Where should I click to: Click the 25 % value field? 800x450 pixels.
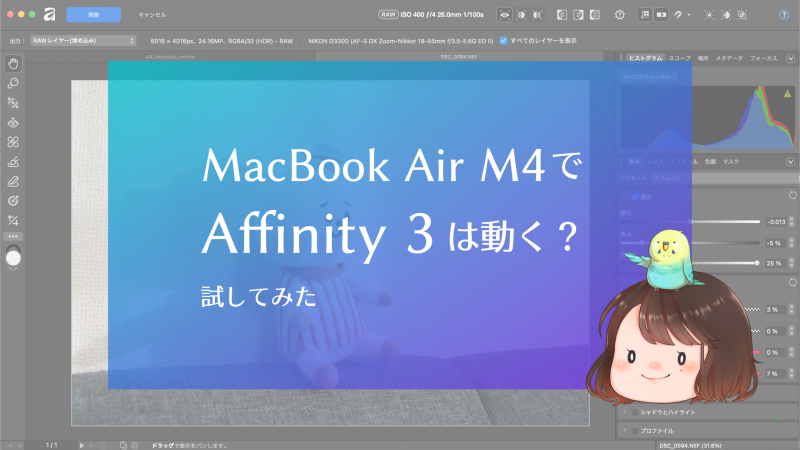click(774, 263)
